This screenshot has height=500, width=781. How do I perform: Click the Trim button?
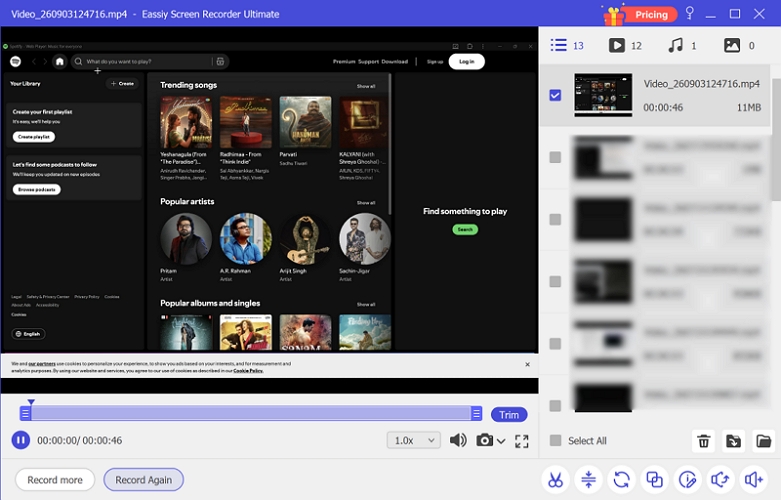[509, 415]
